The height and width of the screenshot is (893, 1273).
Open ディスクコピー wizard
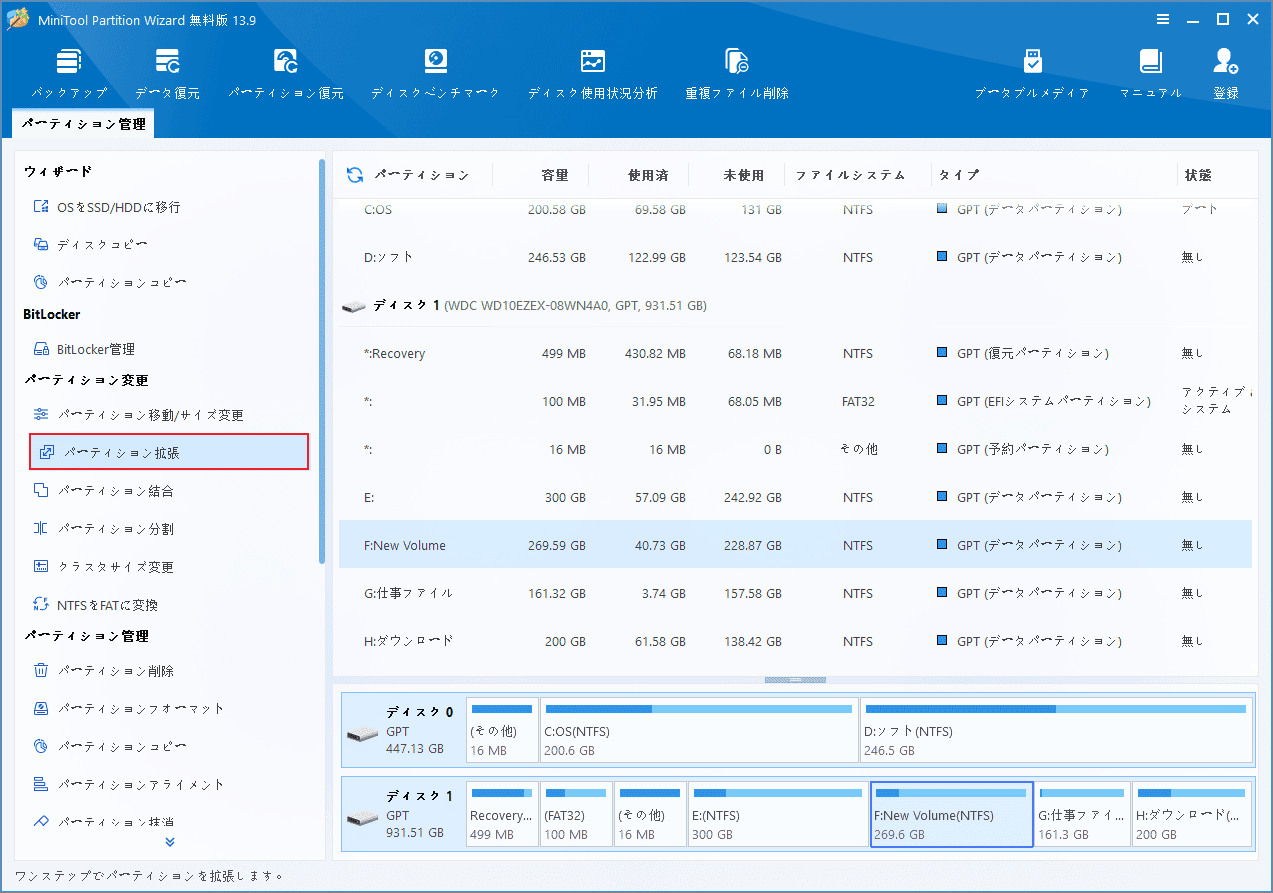[91, 245]
